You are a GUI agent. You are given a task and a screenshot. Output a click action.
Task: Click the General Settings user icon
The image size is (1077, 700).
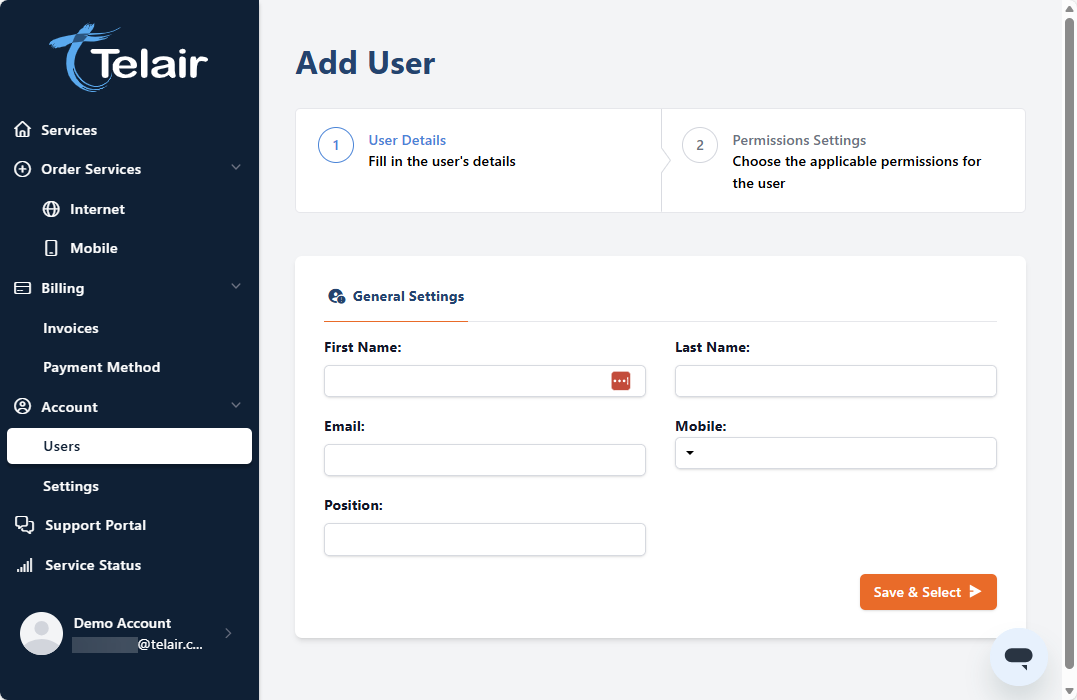[x=337, y=296]
